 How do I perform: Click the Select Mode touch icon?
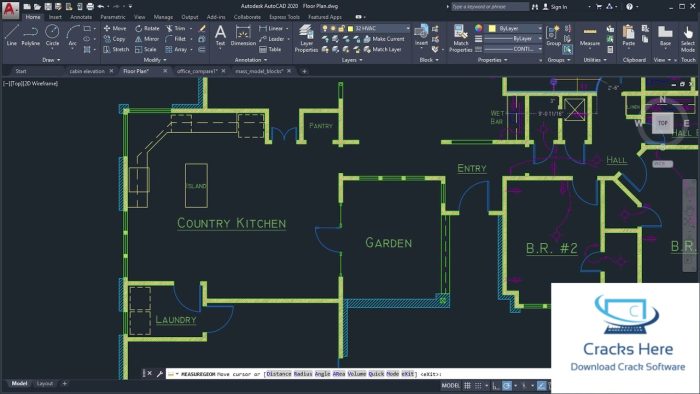688,38
